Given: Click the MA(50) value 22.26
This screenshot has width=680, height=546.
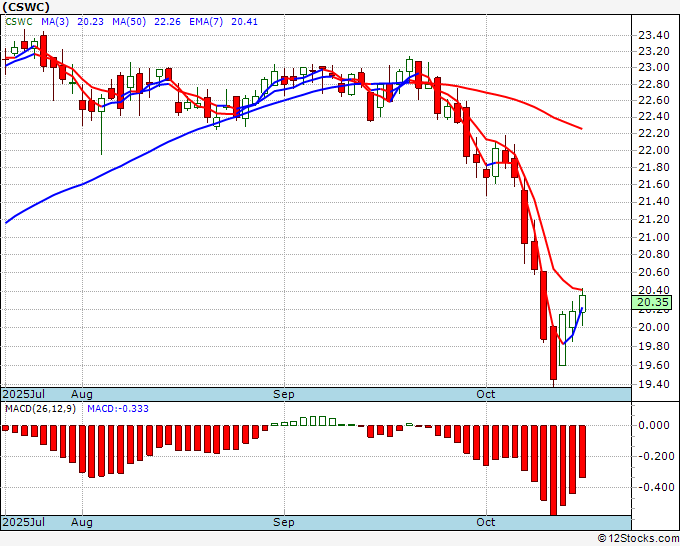Looking at the screenshot, I should click(x=167, y=22).
